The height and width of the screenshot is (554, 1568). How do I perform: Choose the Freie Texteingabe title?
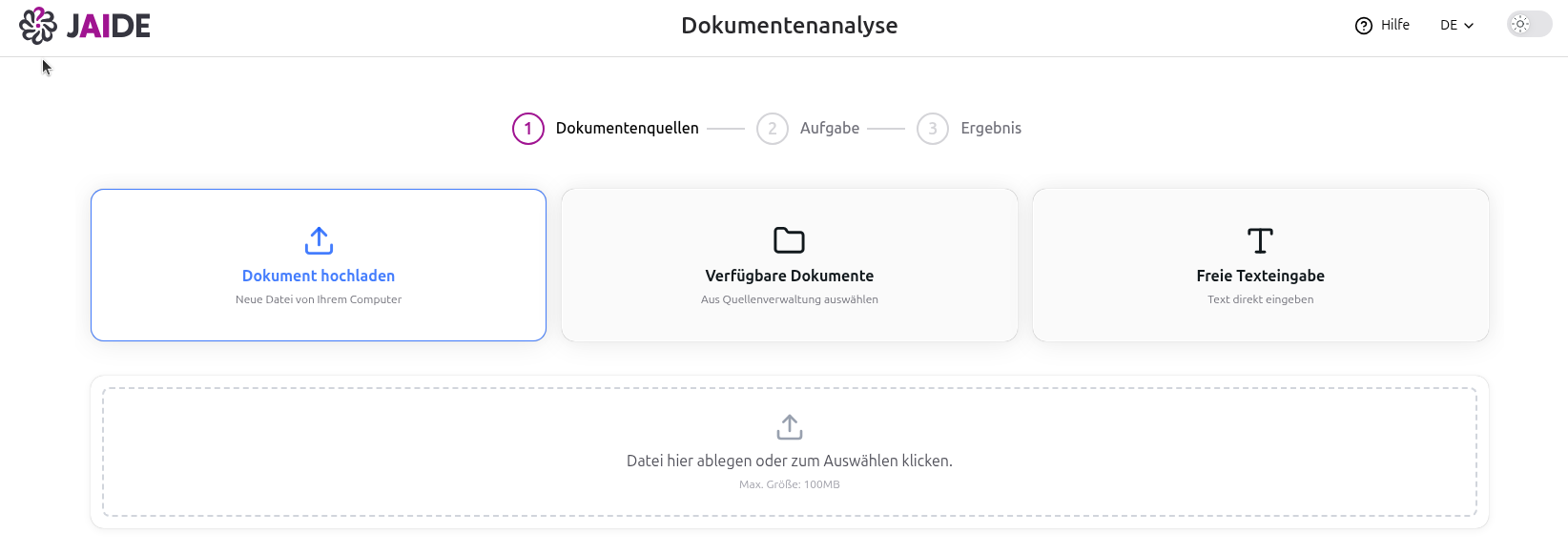1261,276
